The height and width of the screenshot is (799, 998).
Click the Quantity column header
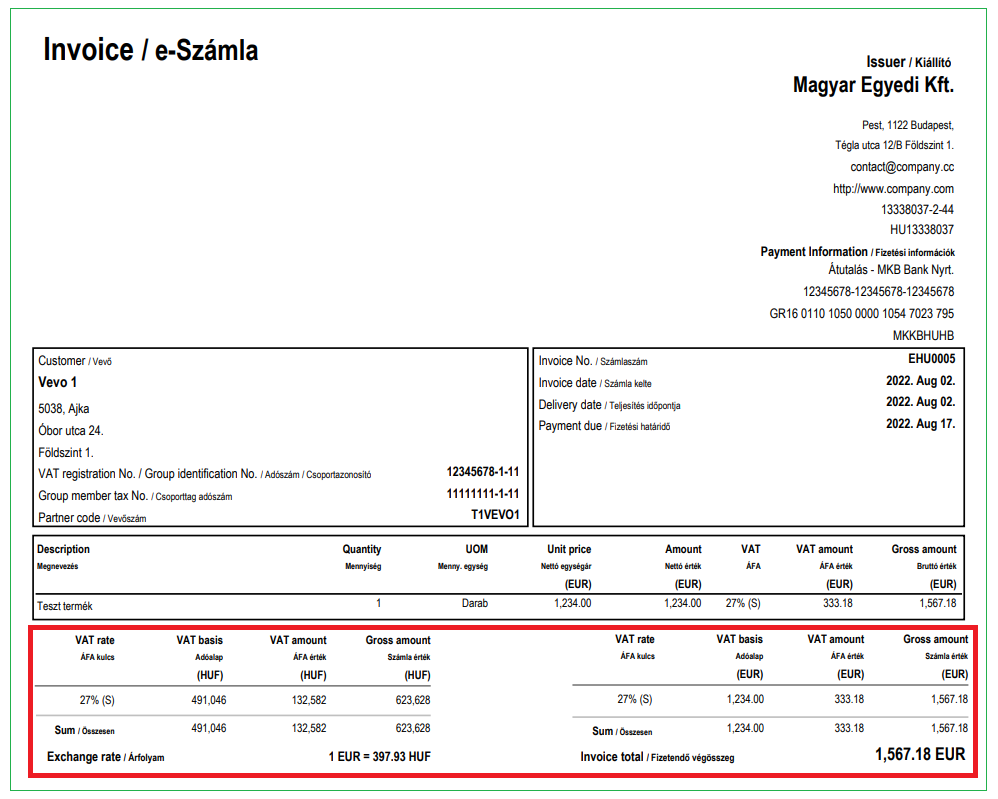click(x=362, y=549)
